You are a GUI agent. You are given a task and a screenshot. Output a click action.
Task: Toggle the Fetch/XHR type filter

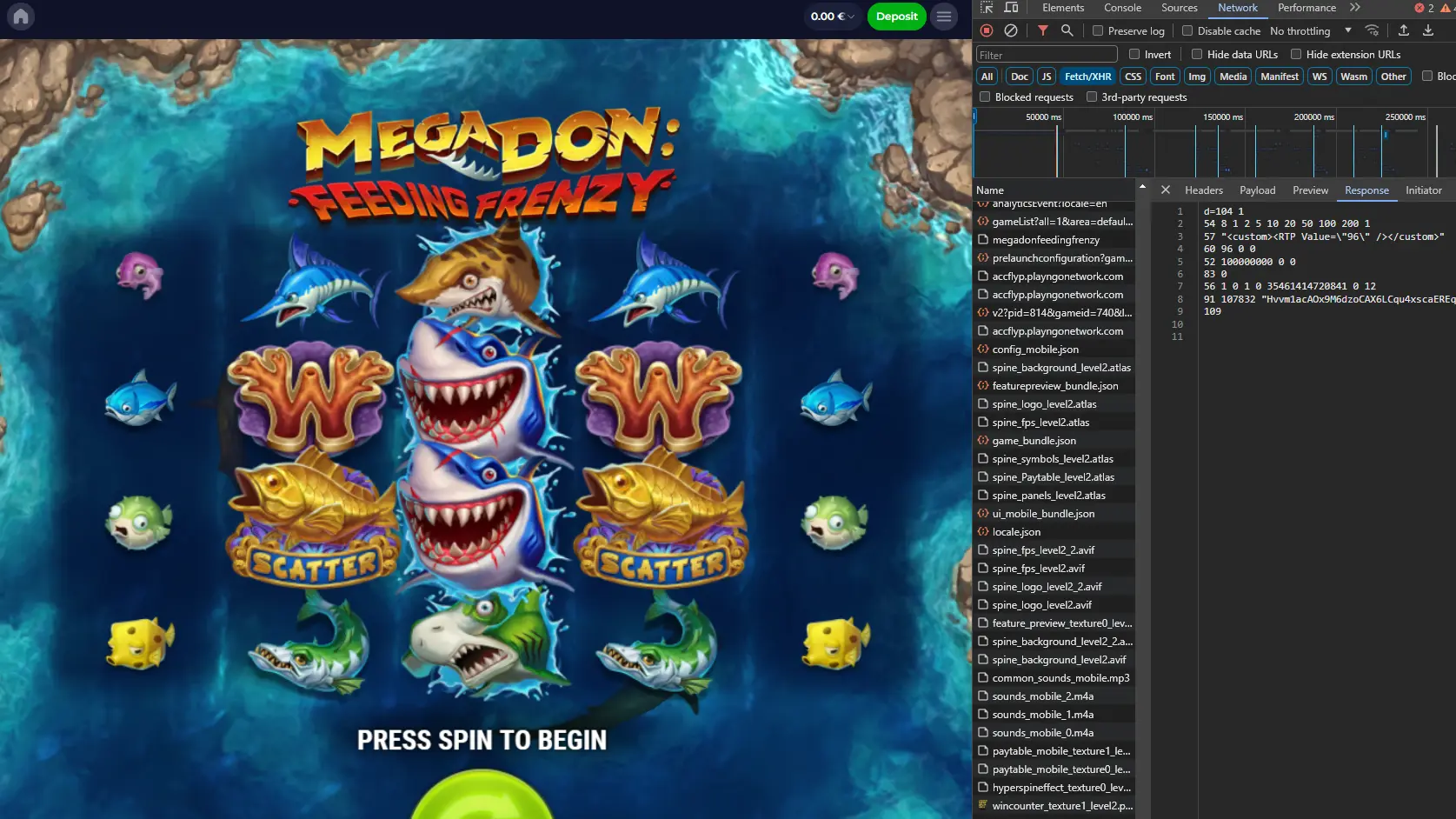click(1088, 77)
